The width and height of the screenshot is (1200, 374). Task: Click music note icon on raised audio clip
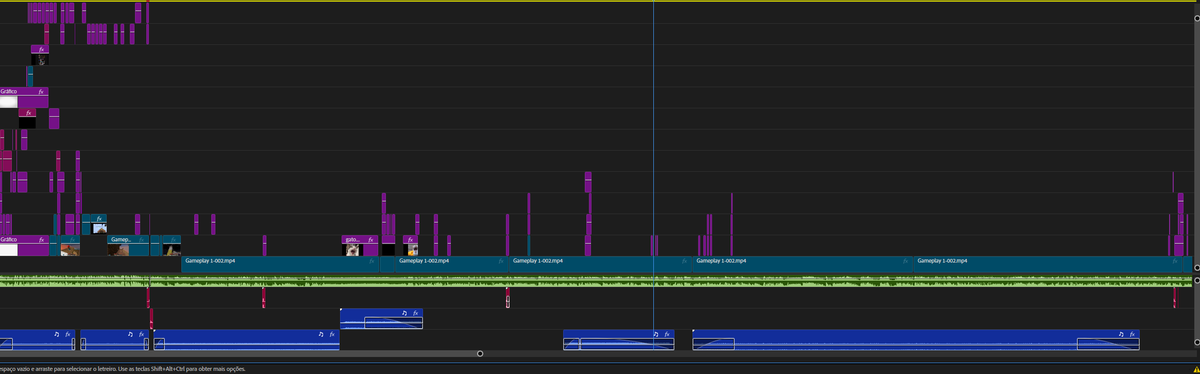[x=405, y=313]
